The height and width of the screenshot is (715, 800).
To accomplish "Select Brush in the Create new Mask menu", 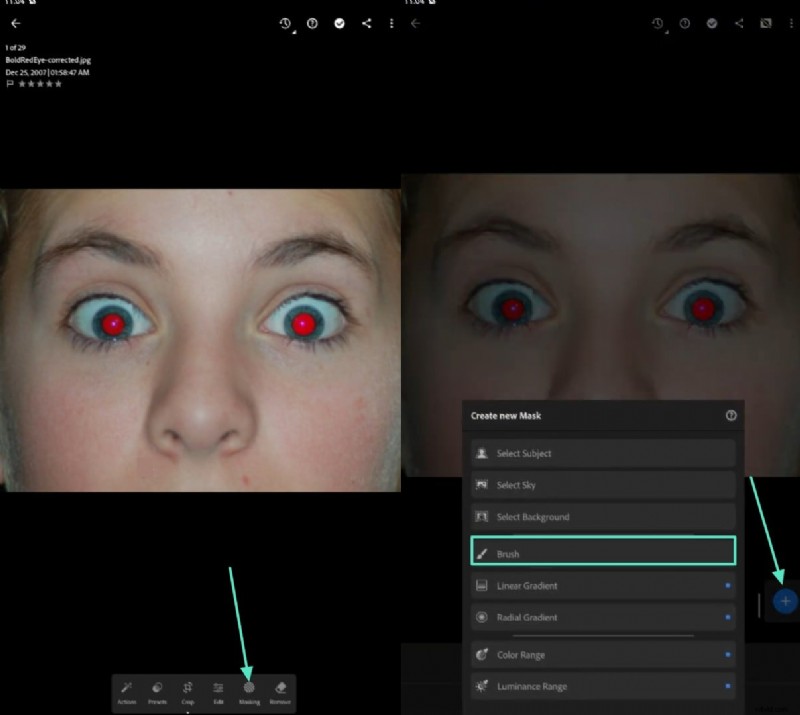I will coord(601,552).
